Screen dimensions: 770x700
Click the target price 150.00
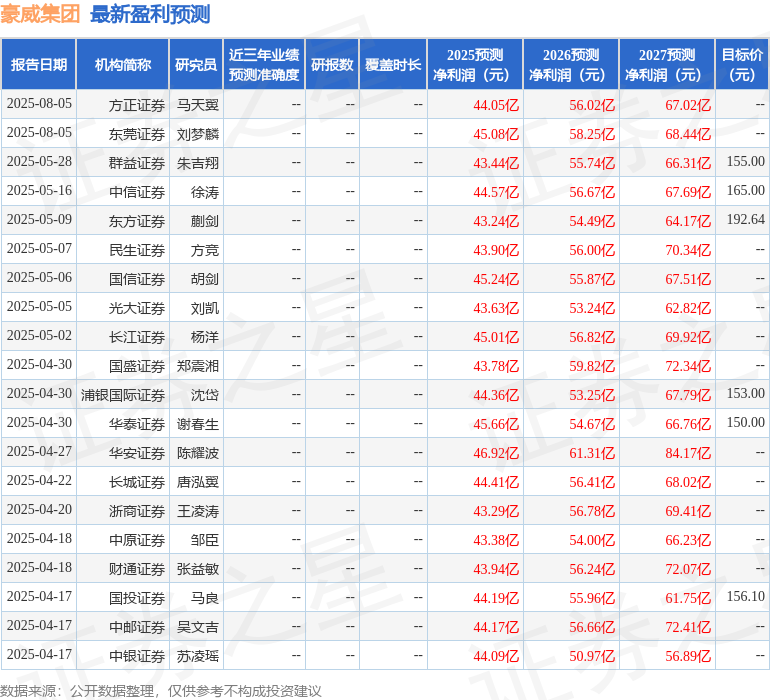(x=745, y=422)
